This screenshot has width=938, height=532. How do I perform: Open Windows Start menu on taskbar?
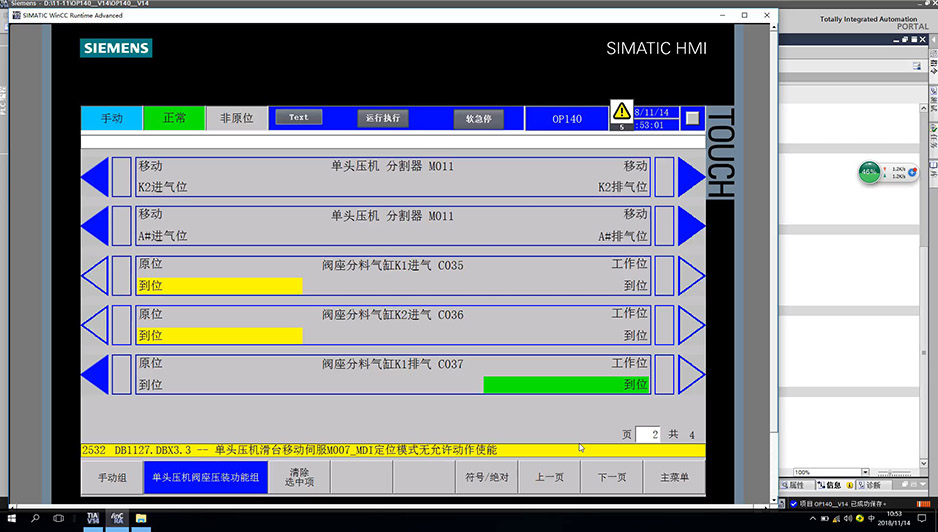click(x=9, y=519)
